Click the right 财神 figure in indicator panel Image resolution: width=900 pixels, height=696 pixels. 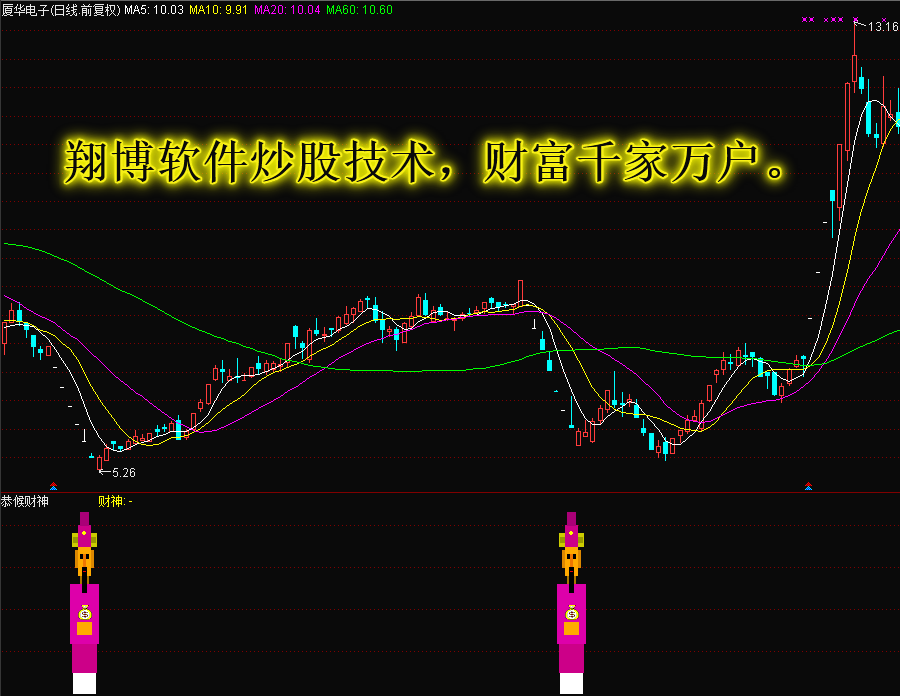coord(571,600)
